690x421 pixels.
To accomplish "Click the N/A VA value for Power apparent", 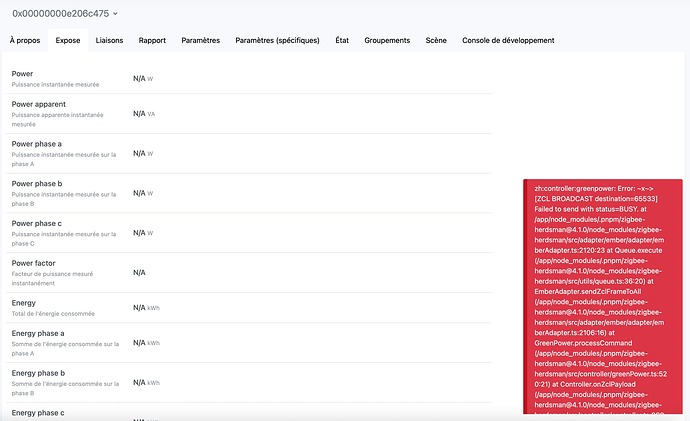I will (144, 113).
